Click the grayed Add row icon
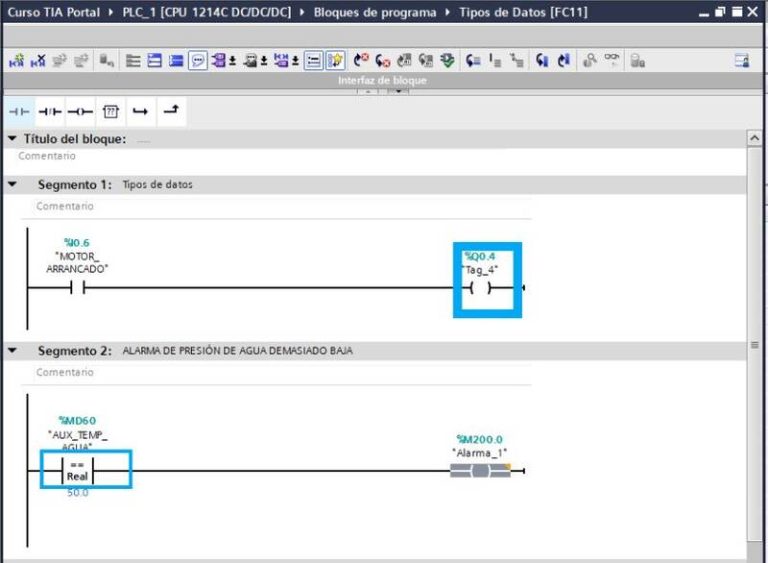This screenshot has width=768, height=563. coord(81,61)
